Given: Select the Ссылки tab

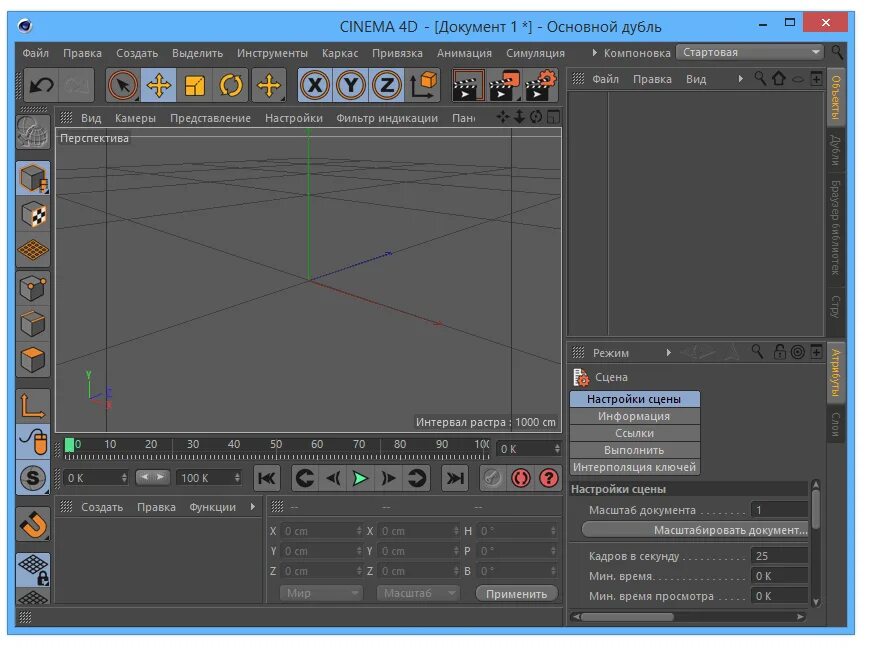Looking at the screenshot, I should pos(635,433).
